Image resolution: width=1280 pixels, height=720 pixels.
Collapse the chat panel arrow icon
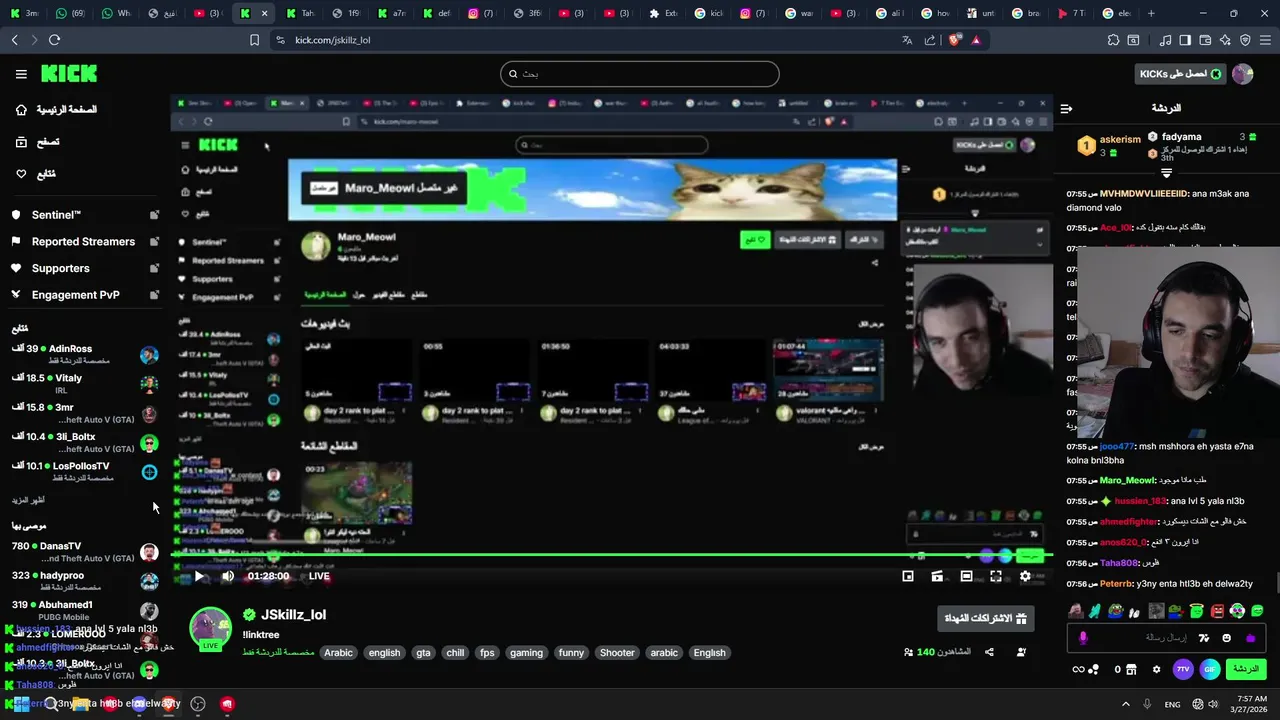1066,108
